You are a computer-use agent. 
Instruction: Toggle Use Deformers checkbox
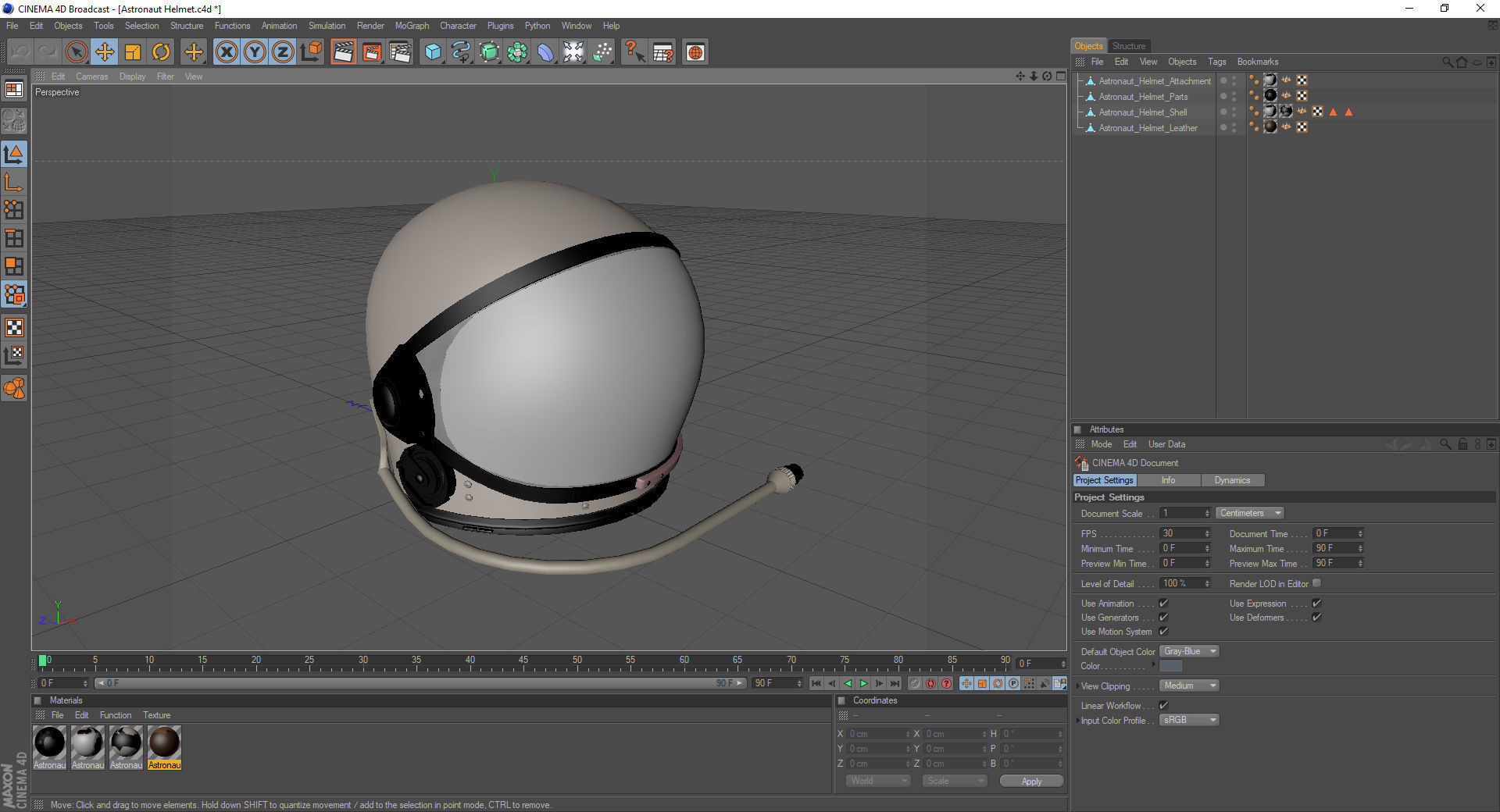pos(1316,617)
